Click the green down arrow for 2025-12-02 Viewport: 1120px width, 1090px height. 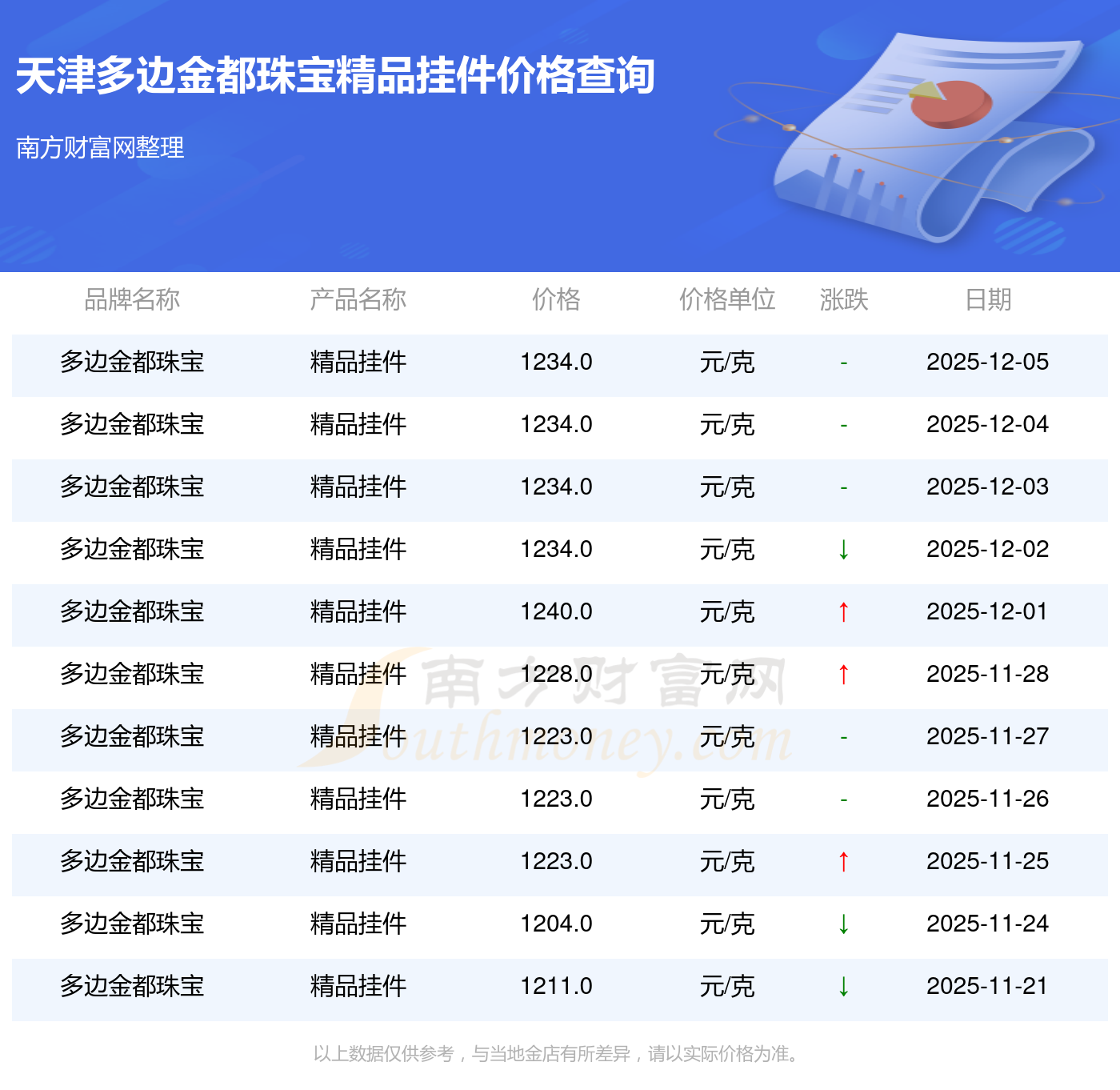point(843,550)
